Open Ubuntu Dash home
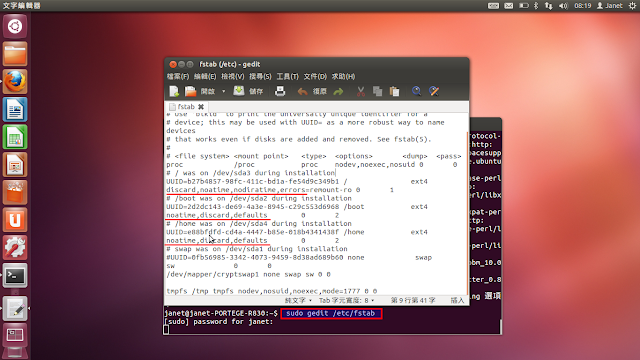Viewport: 640px width, 360px height. (15, 27)
